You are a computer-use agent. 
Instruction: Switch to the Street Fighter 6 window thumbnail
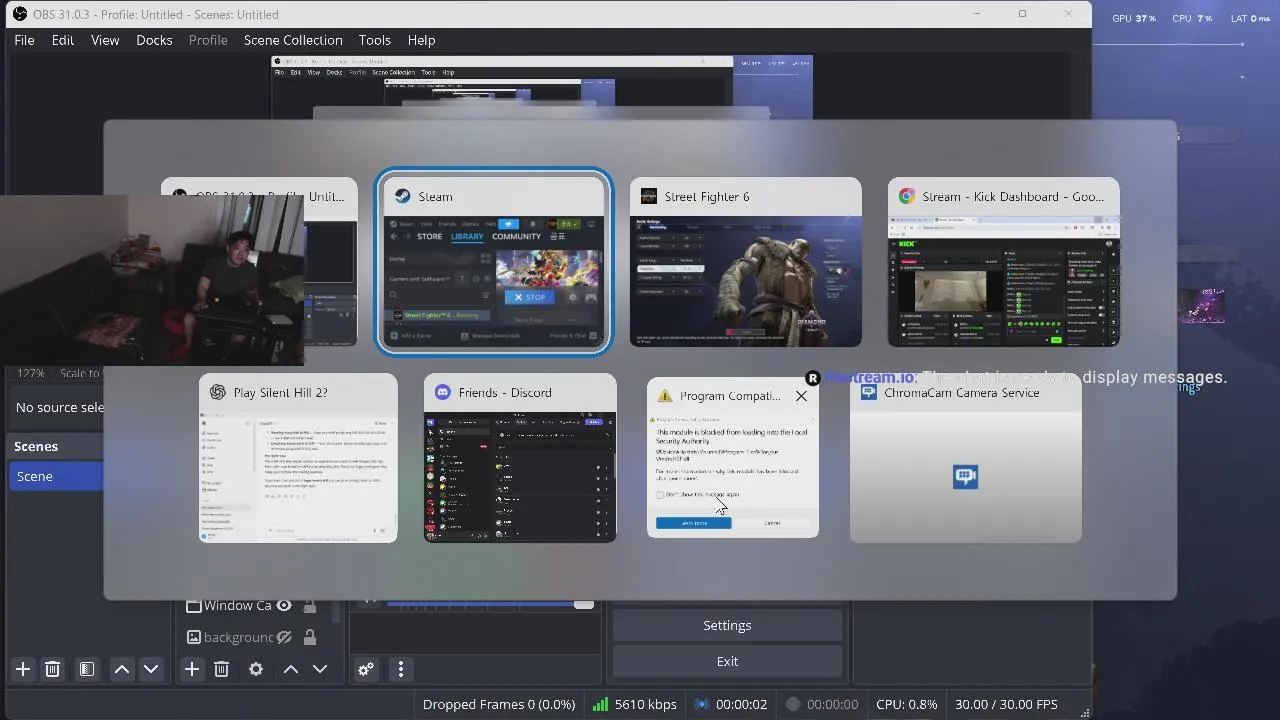746,262
